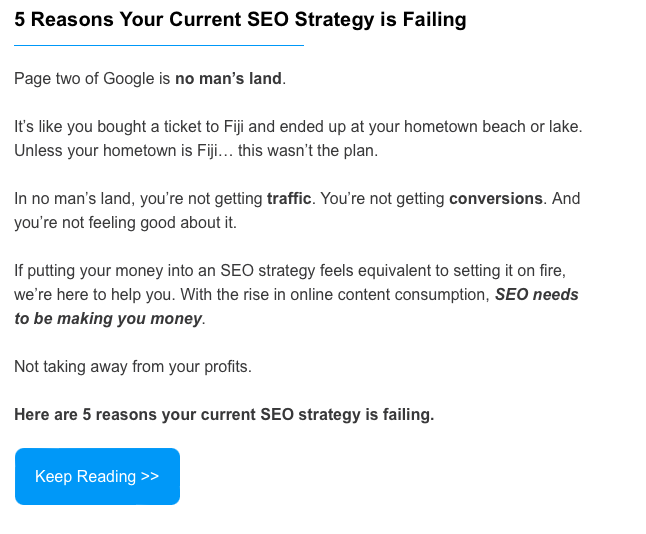Click the phrase "In no man's land, you're not getting"
Screen dimensions: 646x534
[138, 198]
